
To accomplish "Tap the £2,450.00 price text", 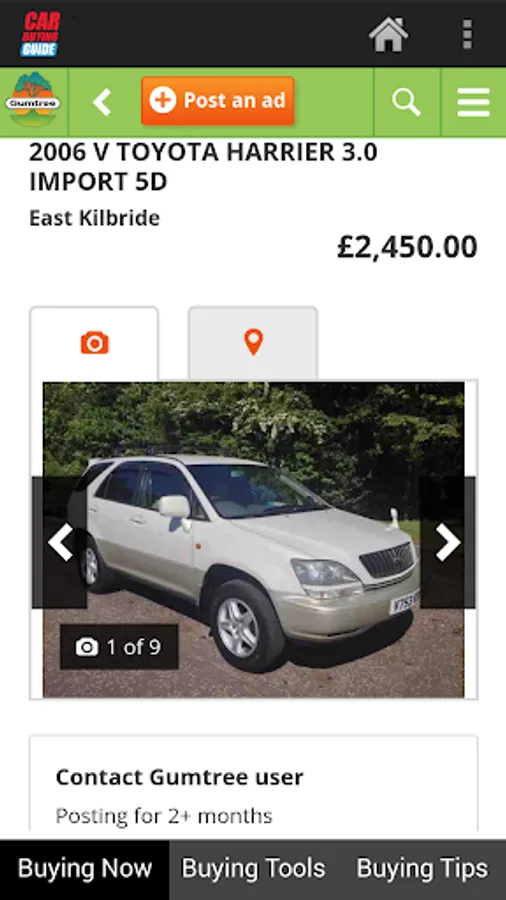I will [407, 247].
